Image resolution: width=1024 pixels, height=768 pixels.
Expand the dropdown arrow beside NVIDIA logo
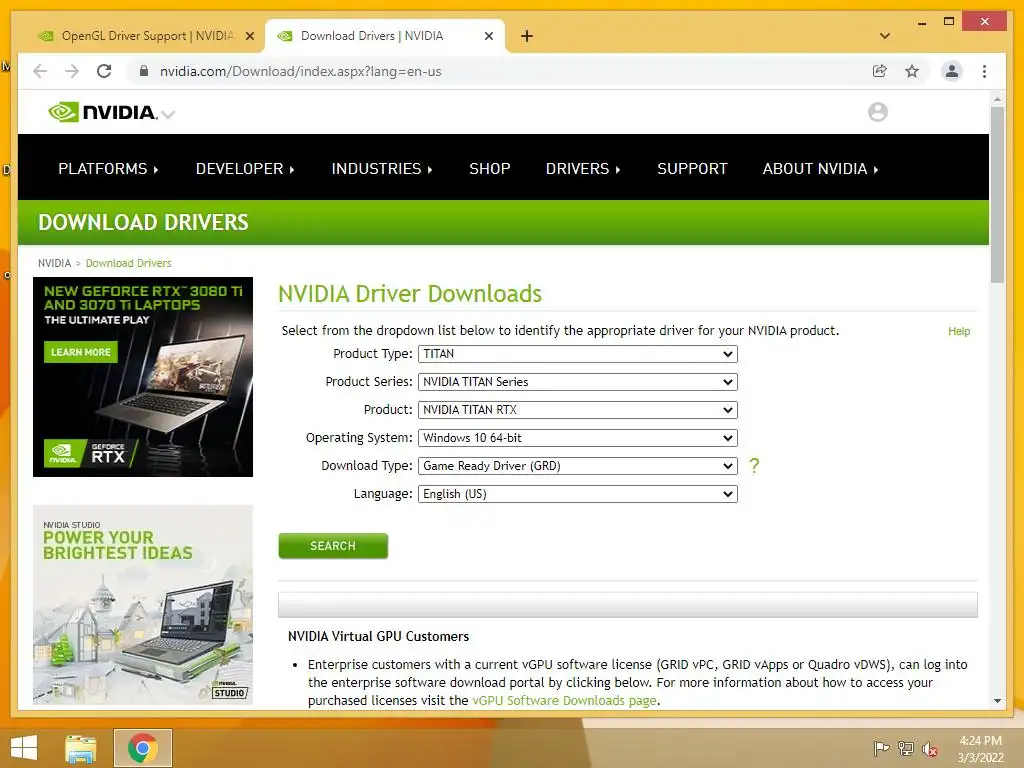point(168,114)
